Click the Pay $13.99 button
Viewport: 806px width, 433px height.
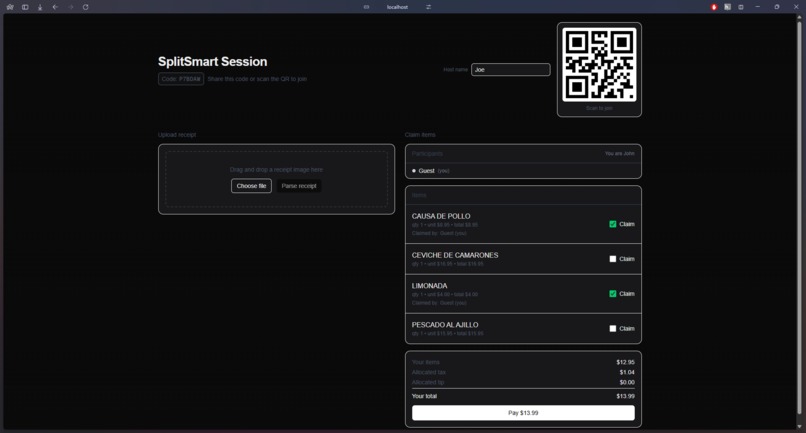[x=523, y=413]
